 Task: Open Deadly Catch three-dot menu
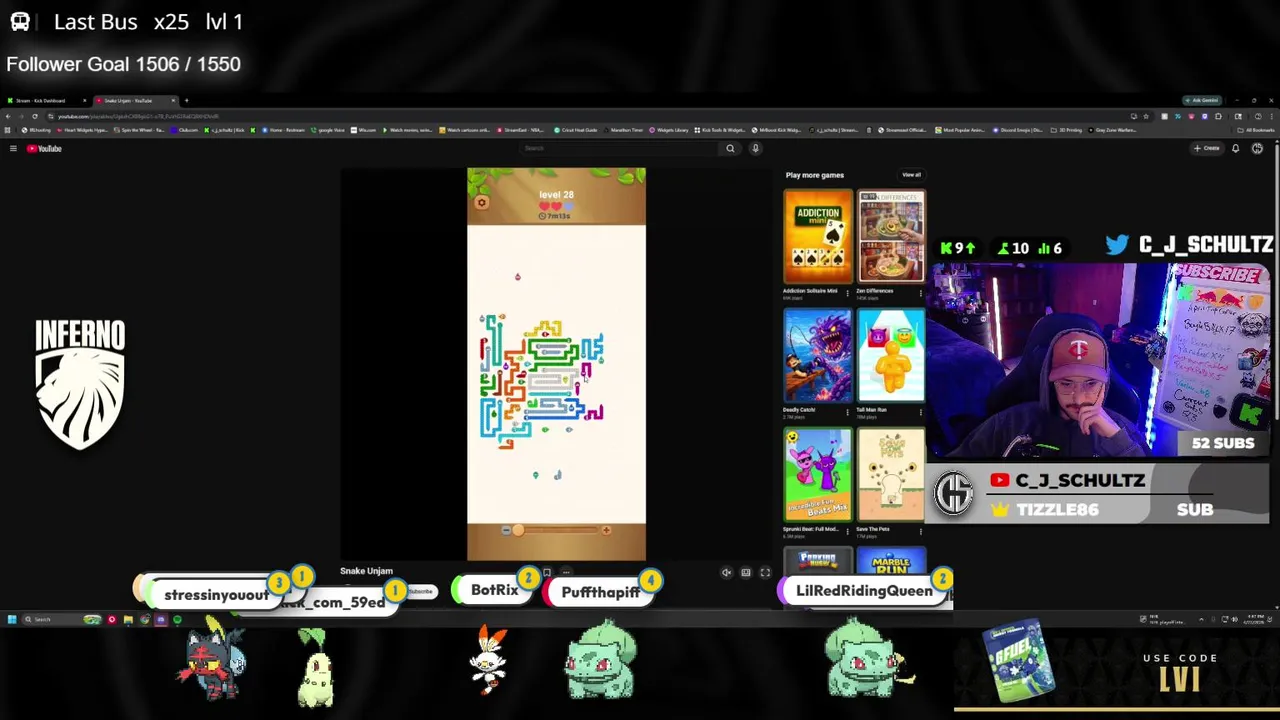(x=847, y=411)
